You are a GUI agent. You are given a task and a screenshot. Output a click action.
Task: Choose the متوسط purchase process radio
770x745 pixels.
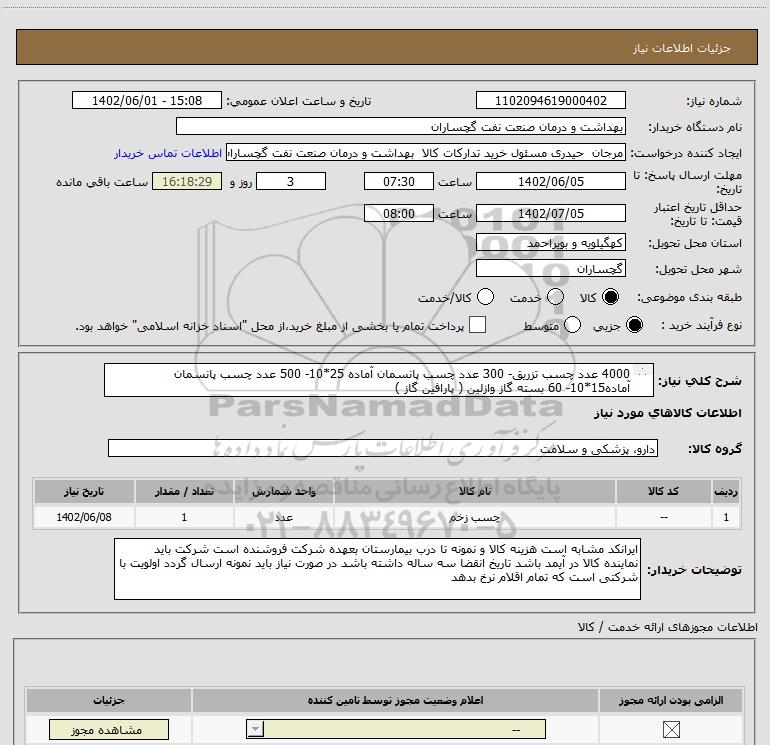[572, 325]
